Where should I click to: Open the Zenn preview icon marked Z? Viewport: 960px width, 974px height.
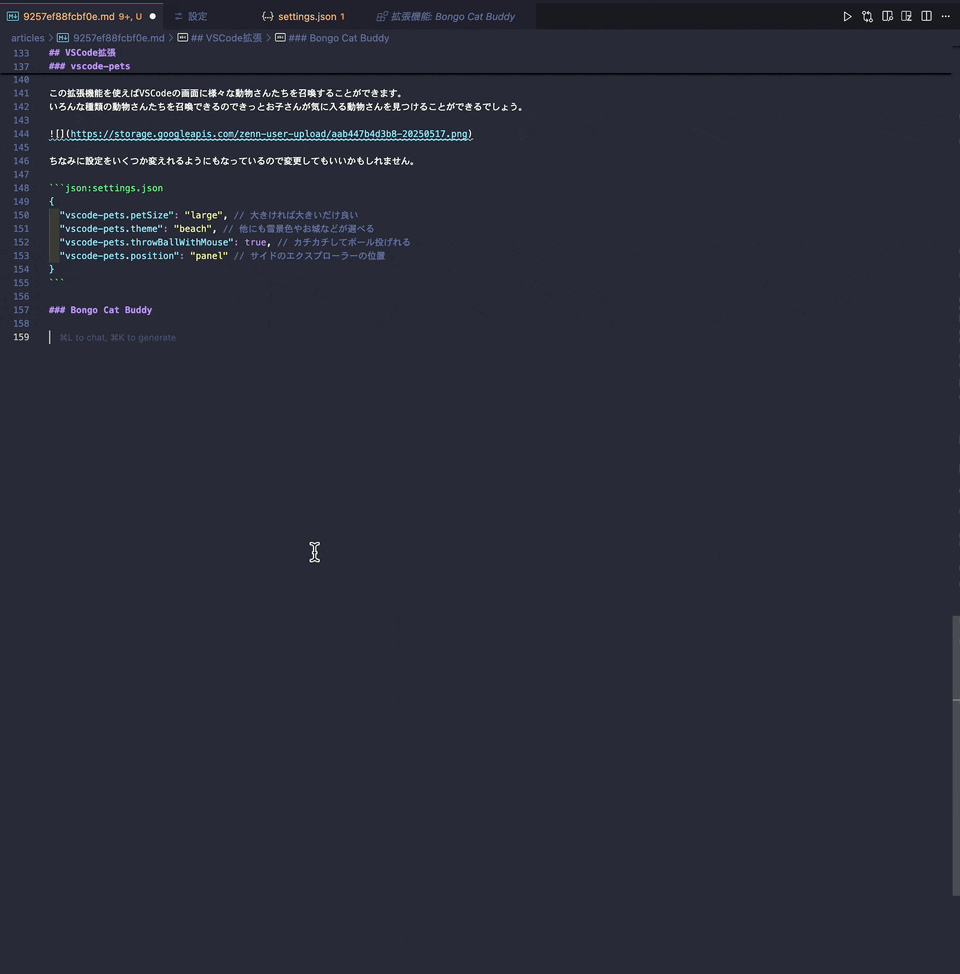point(907,17)
